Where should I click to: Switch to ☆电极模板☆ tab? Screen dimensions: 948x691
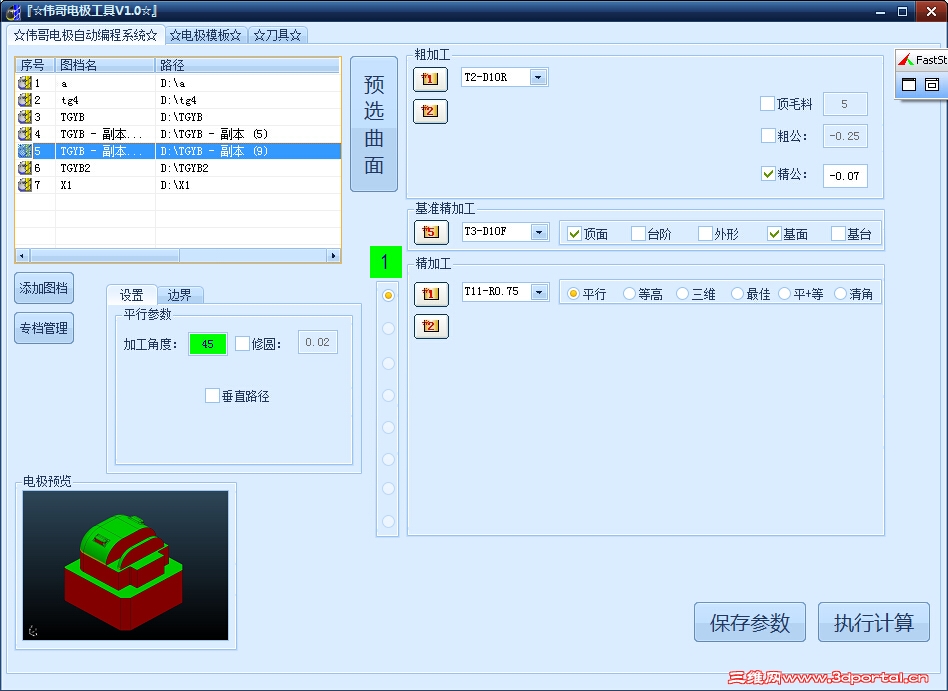pyautogui.click(x=206, y=35)
